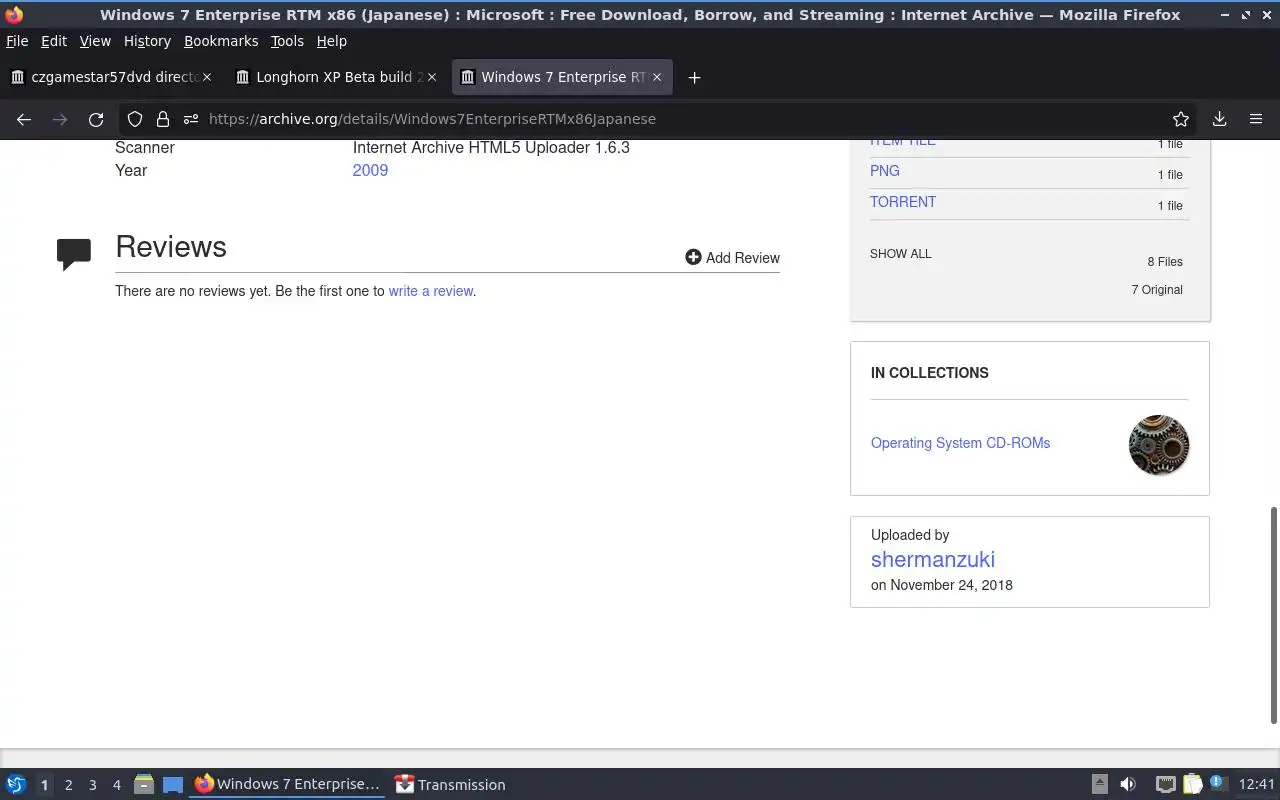Close the Longhorn XP Beta tab
The width and height of the screenshot is (1280, 800).
point(432,77)
